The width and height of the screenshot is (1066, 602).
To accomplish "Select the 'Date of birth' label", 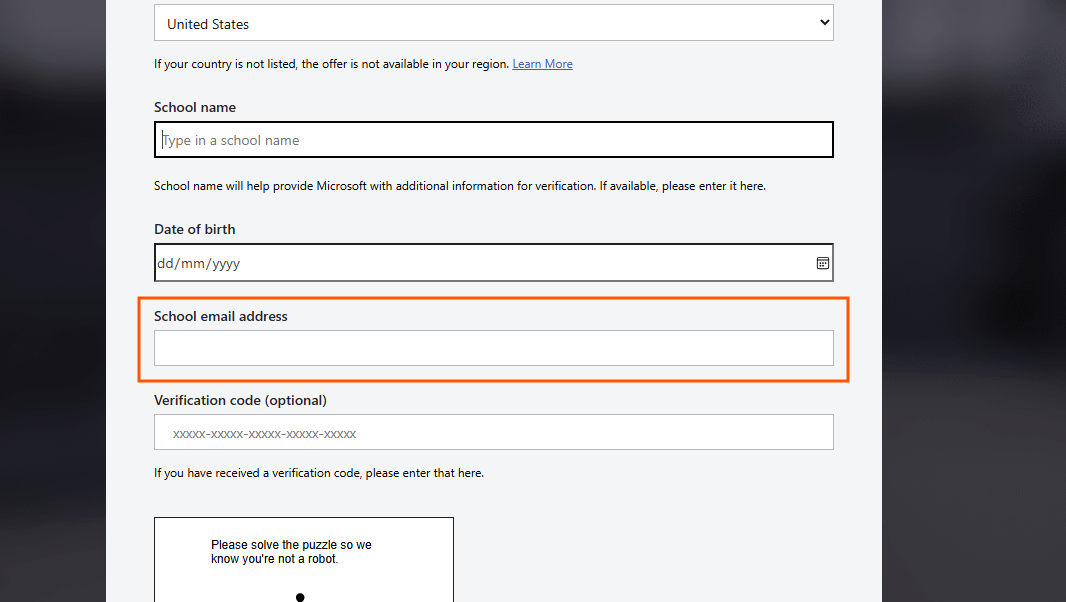I will [x=194, y=229].
